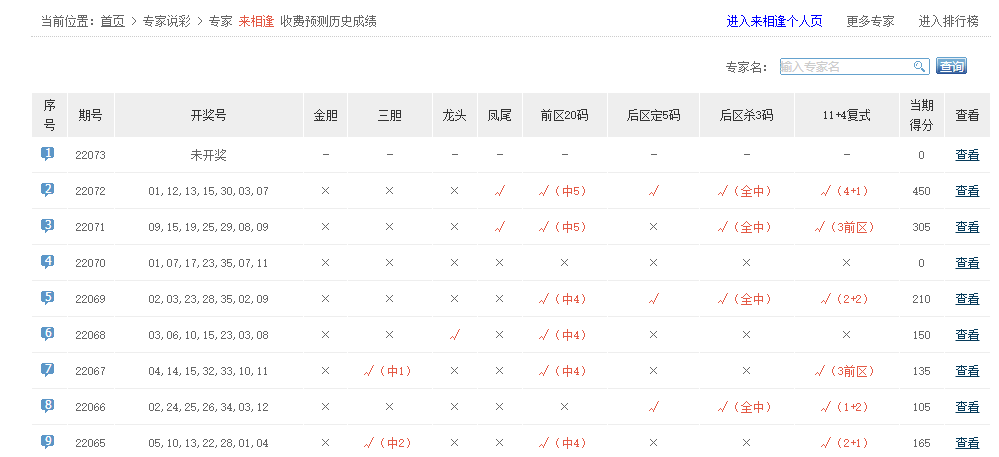Open the 首页 breadcrumb link
This screenshot has height=457, width=999.
[x=113, y=21]
